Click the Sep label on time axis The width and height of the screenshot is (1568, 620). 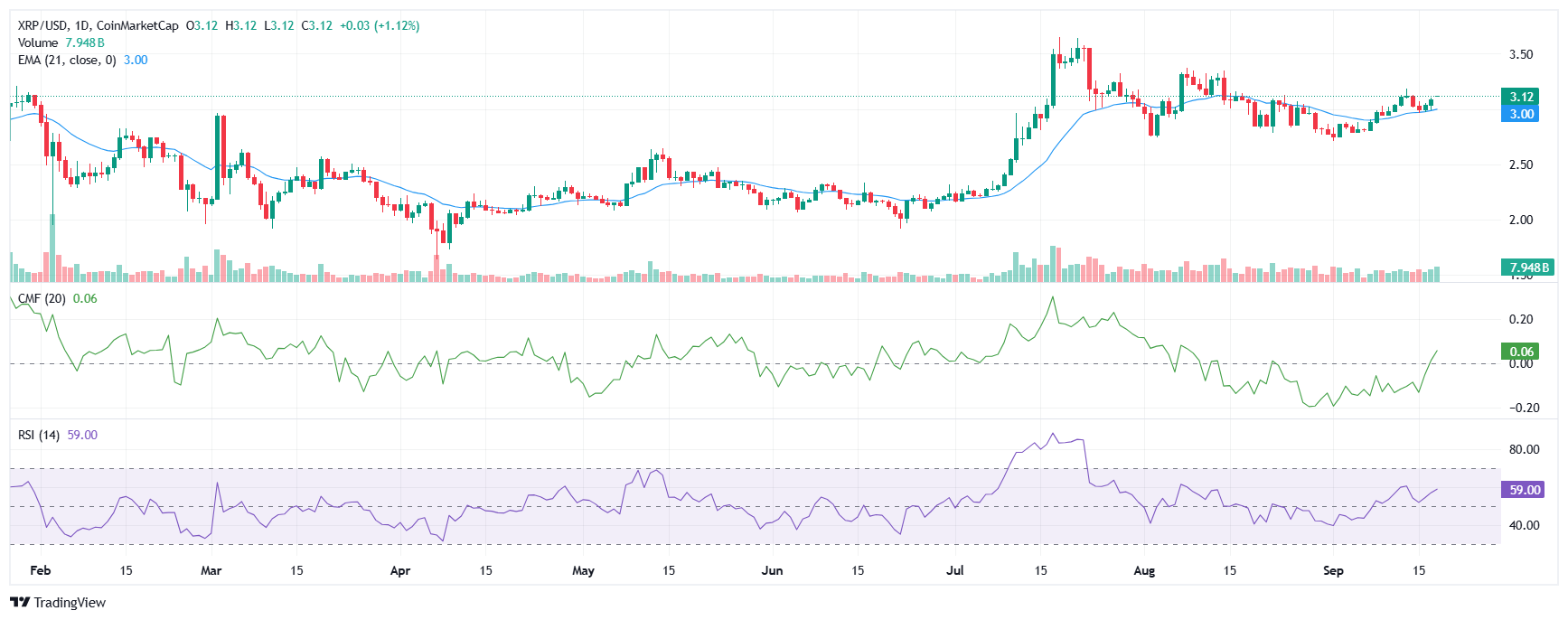(1333, 570)
